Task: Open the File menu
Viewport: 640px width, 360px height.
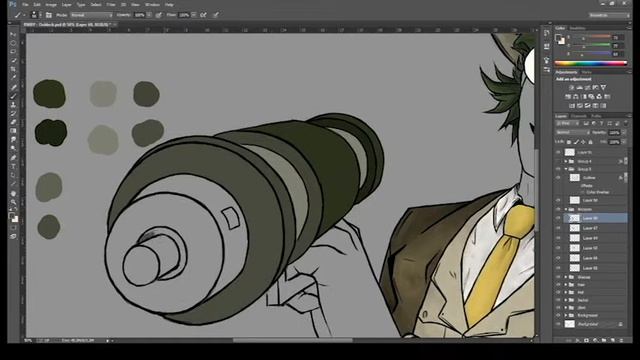Action: (25, 4)
